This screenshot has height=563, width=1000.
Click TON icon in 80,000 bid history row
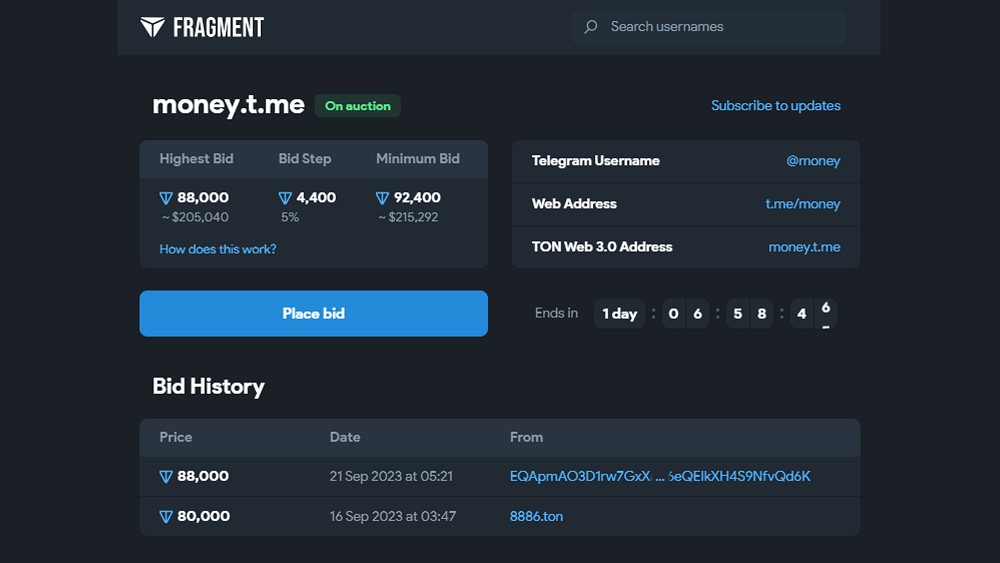(x=166, y=517)
